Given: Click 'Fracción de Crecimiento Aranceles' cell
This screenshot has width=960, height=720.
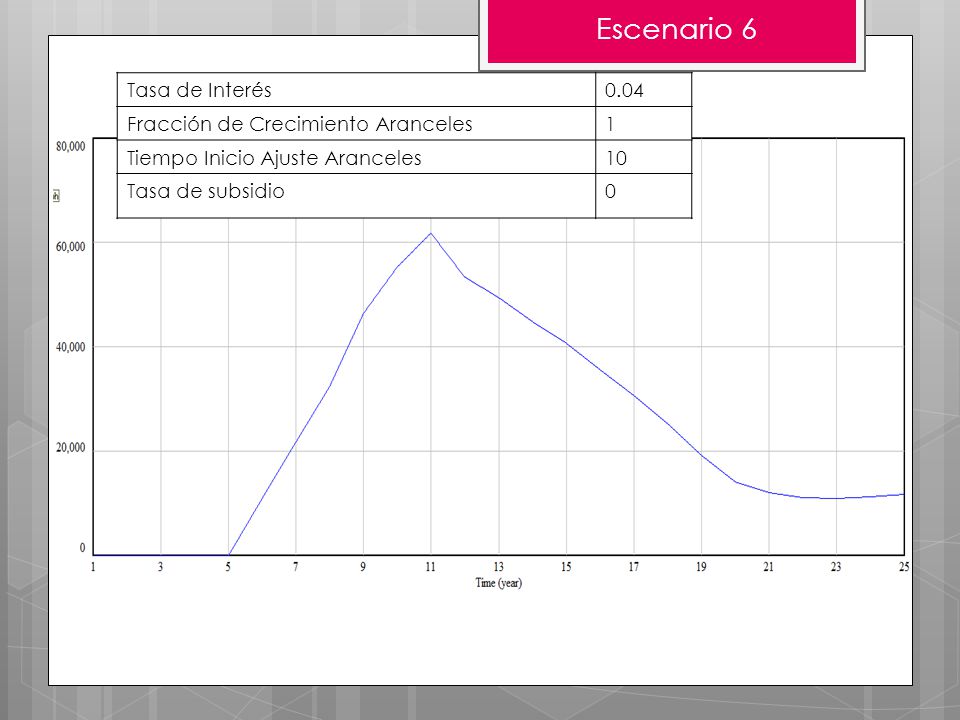Looking at the screenshot, I should point(356,124).
